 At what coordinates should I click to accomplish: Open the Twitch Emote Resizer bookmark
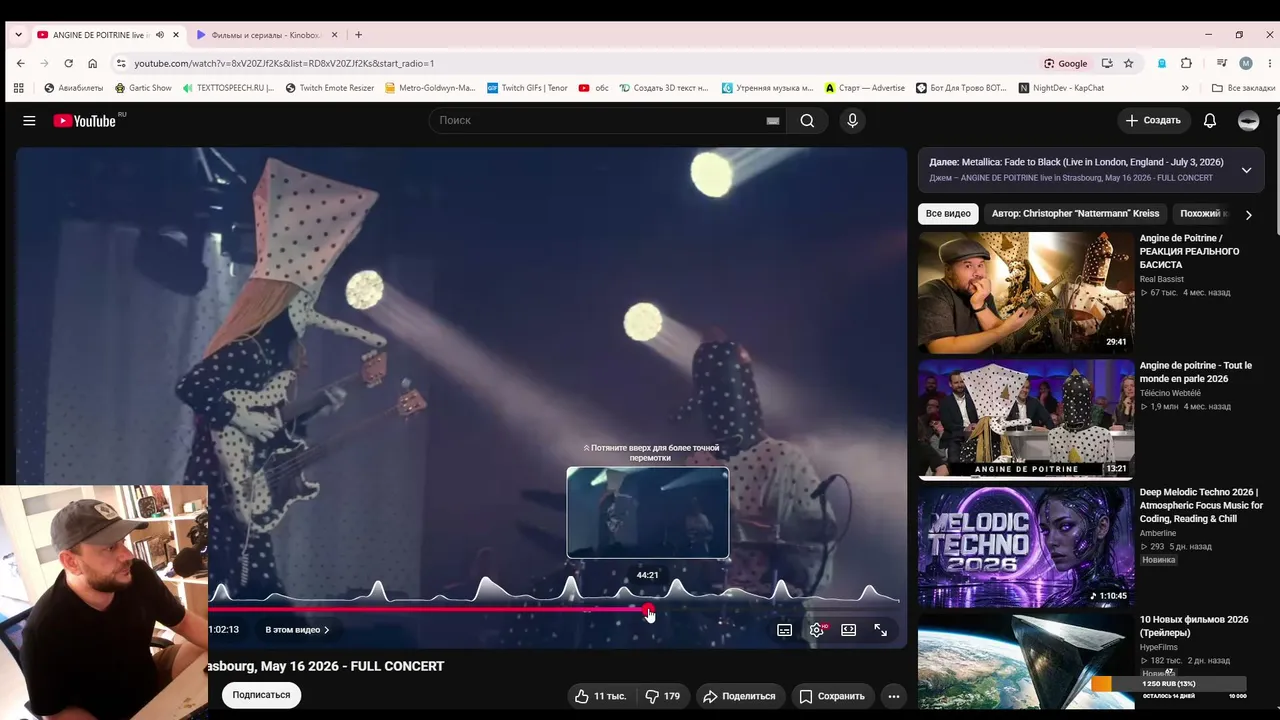pos(329,88)
